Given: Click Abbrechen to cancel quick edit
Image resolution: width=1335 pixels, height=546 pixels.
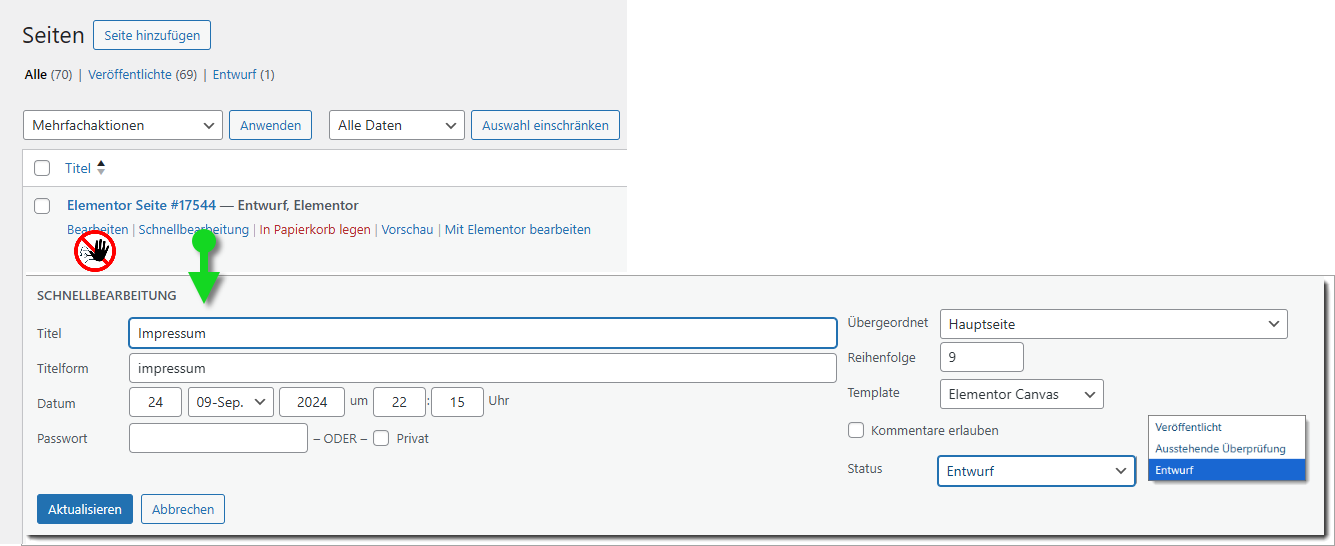Looking at the screenshot, I should click(183, 509).
